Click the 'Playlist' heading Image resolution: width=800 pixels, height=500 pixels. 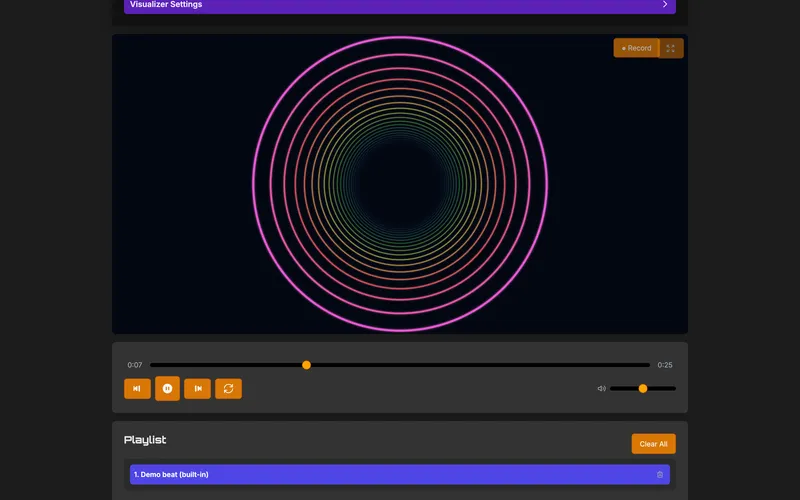(x=145, y=440)
